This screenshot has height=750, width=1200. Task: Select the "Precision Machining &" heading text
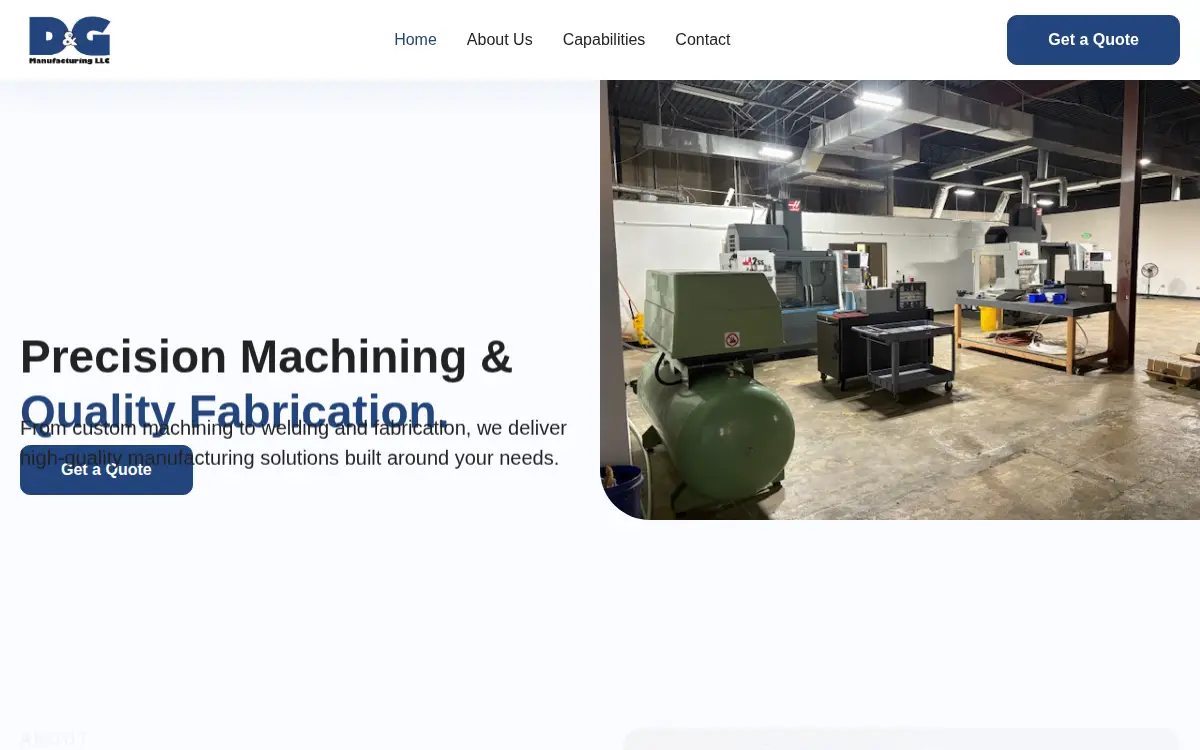point(266,357)
